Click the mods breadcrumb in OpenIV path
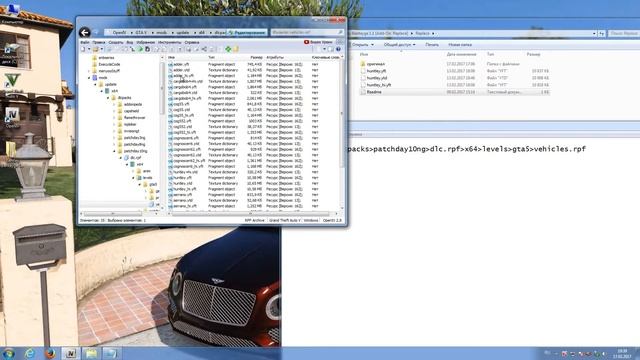The image size is (640, 360). [162, 32]
